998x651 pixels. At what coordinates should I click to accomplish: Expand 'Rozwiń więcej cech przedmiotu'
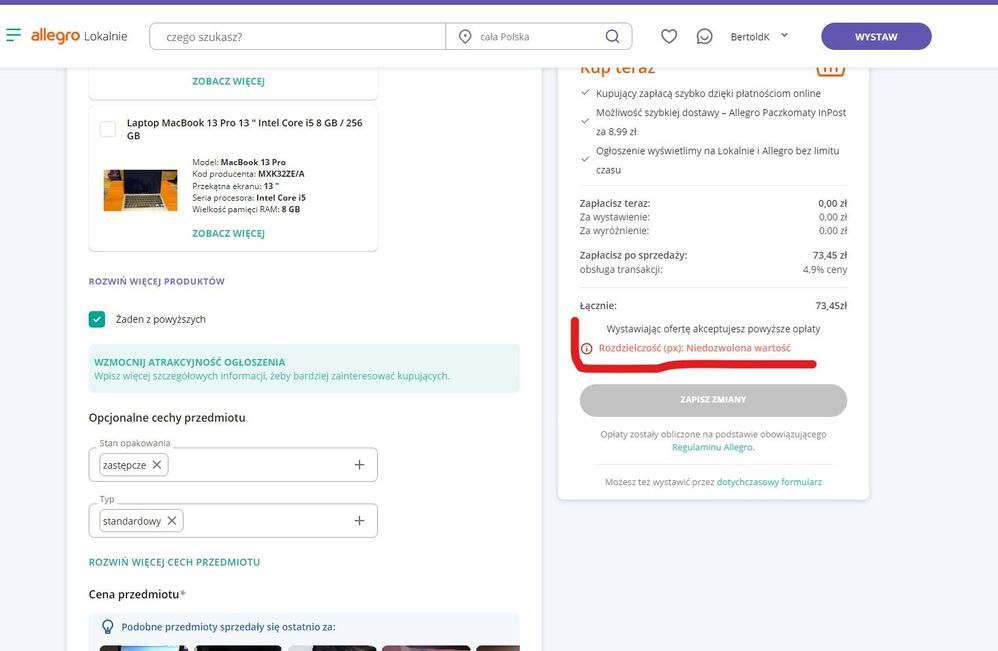174,563
